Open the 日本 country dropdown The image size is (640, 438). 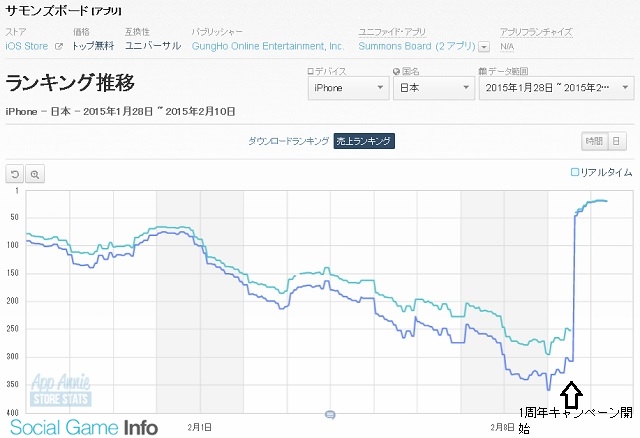434,88
